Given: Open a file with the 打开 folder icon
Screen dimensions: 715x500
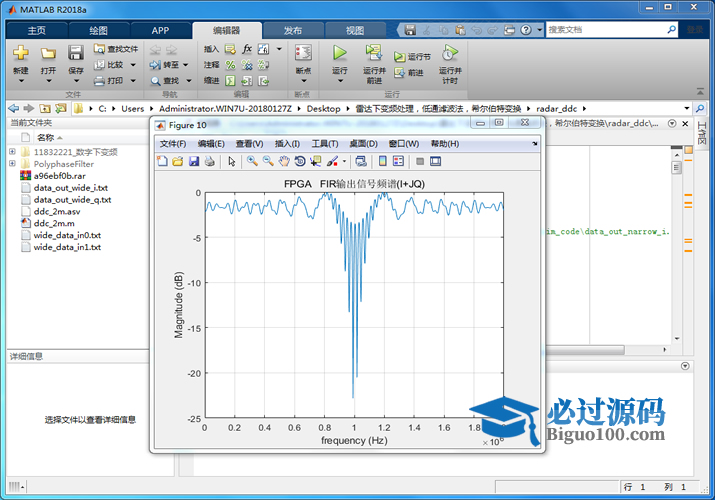Looking at the screenshot, I should (48, 53).
